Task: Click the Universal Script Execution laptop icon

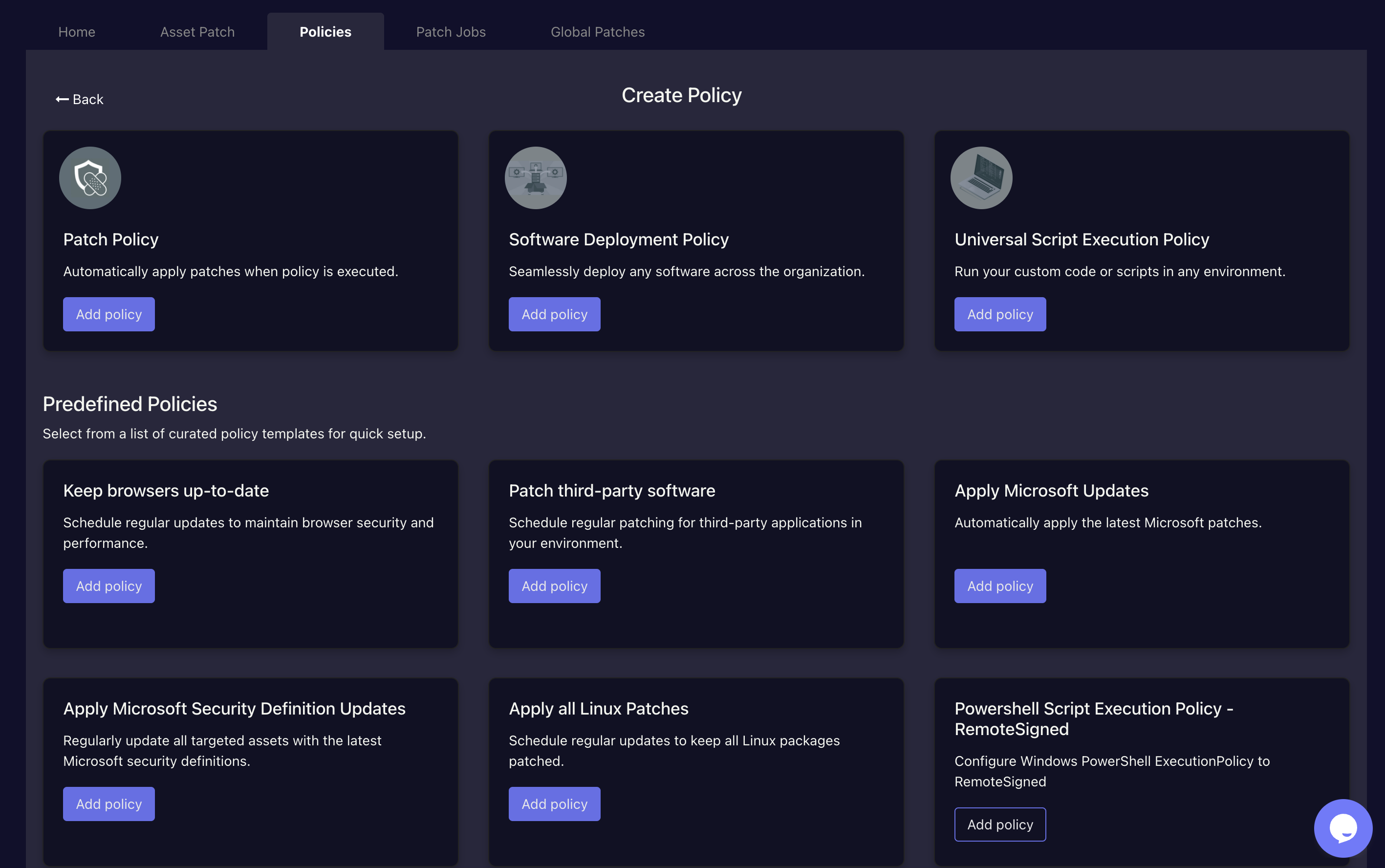Action: (x=981, y=178)
